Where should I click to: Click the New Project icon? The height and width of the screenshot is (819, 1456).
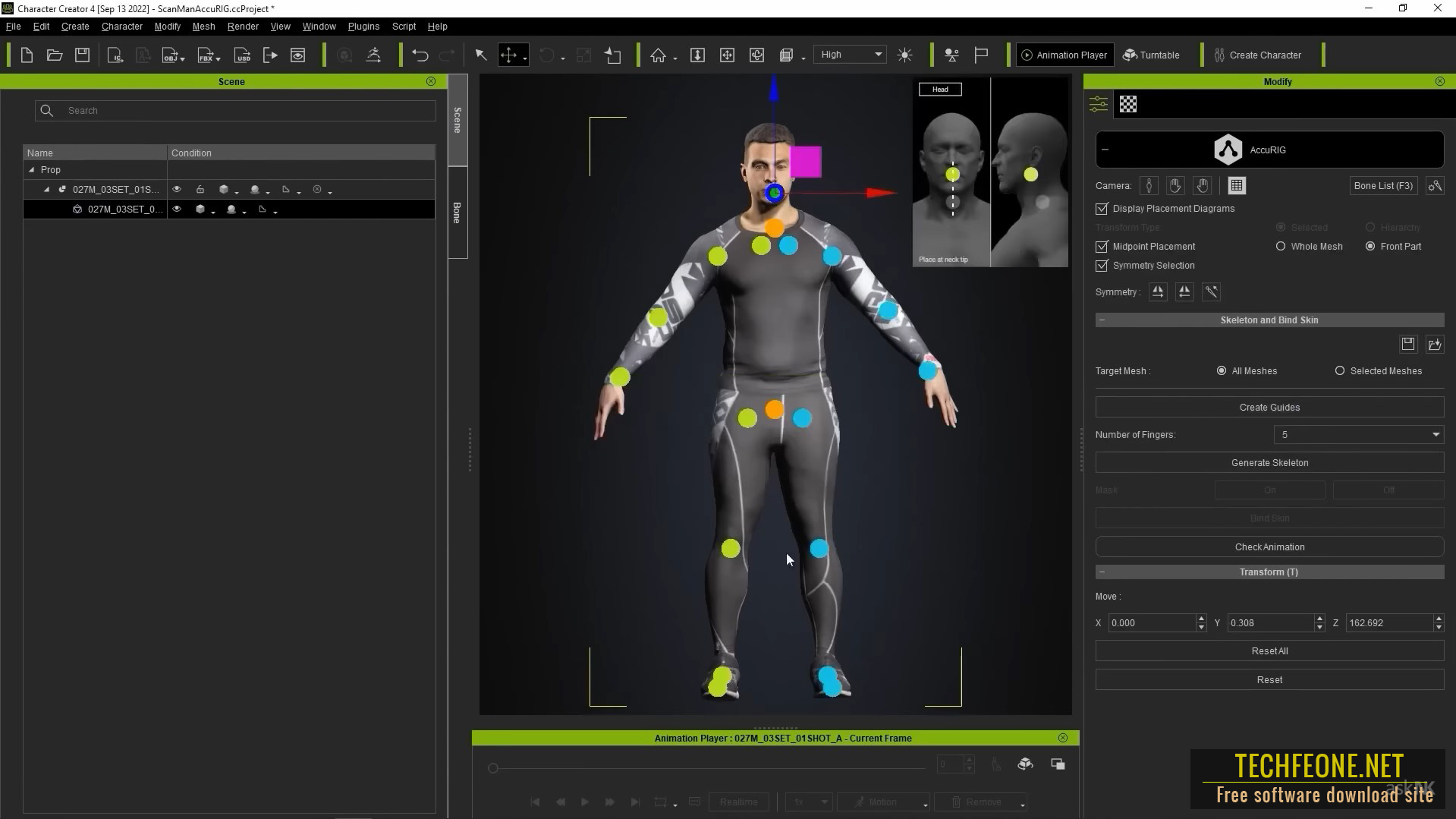tap(27, 55)
